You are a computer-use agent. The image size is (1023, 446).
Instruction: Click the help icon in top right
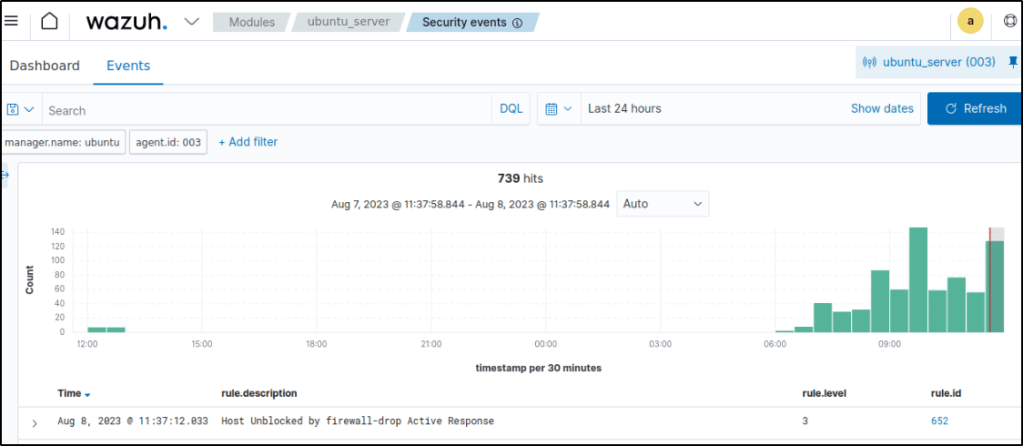tap(1011, 22)
